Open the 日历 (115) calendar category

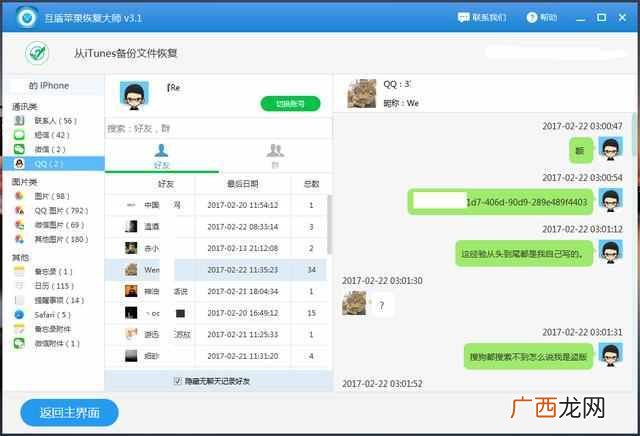coord(44,286)
